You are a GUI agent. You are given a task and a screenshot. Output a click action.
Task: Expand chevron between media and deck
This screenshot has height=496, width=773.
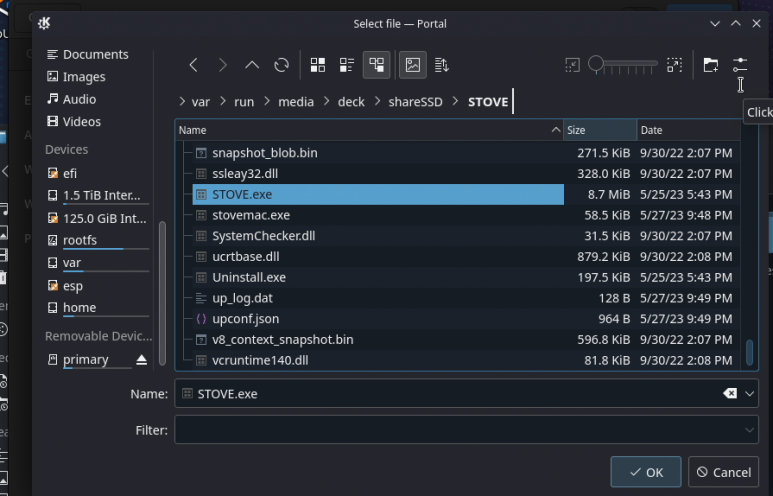(327, 101)
